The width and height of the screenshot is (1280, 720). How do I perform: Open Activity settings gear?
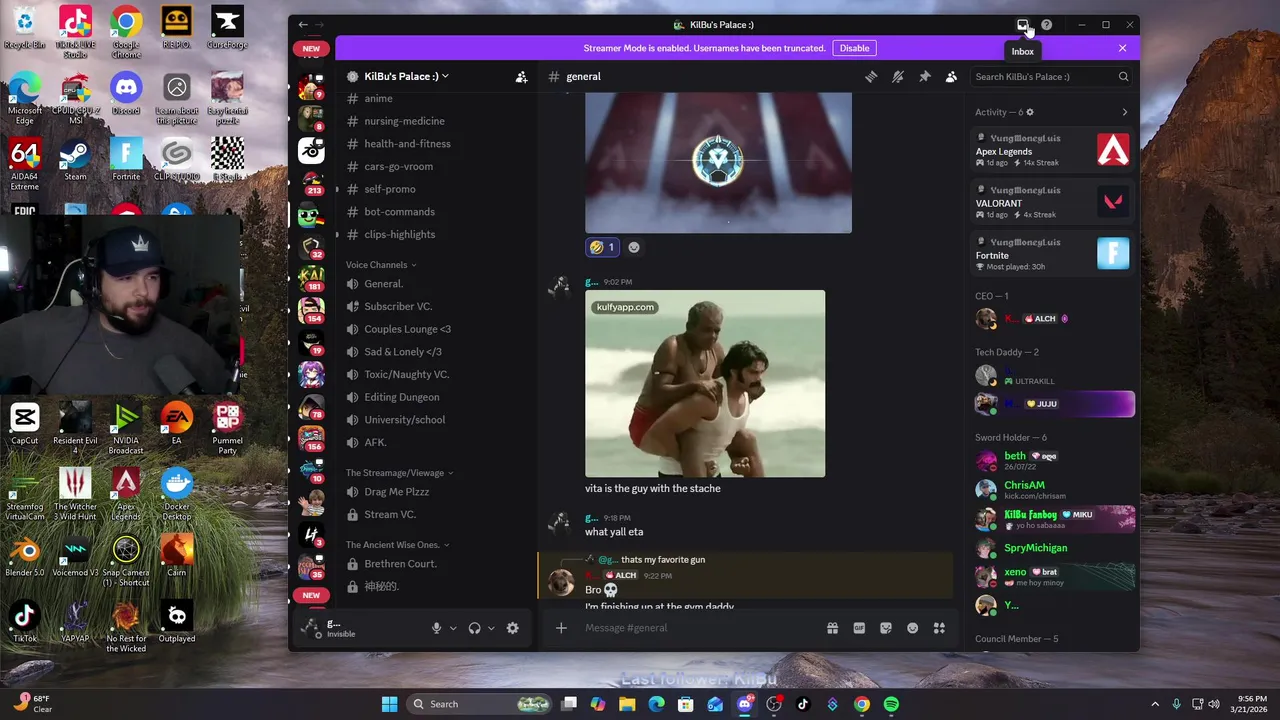pos(1030,112)
